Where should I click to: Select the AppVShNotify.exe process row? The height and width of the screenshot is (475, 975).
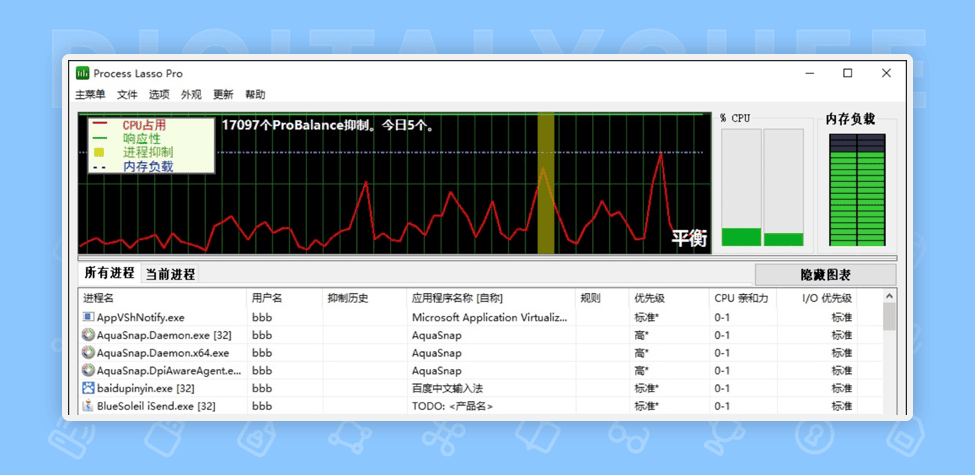480,317
